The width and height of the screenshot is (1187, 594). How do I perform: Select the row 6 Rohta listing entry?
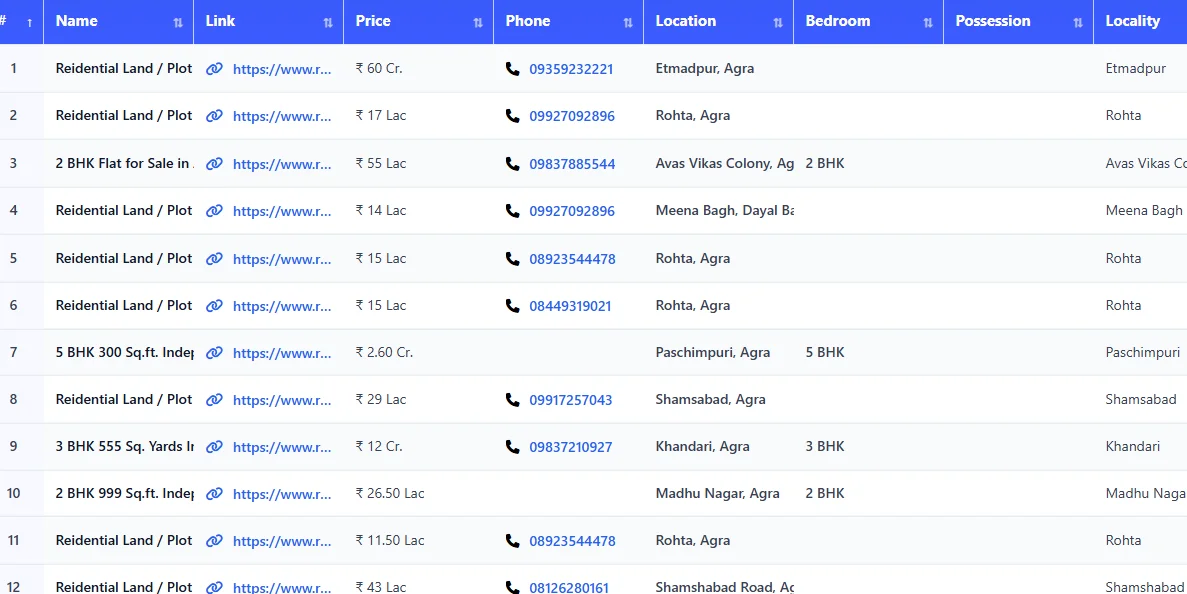click(123, 305)
